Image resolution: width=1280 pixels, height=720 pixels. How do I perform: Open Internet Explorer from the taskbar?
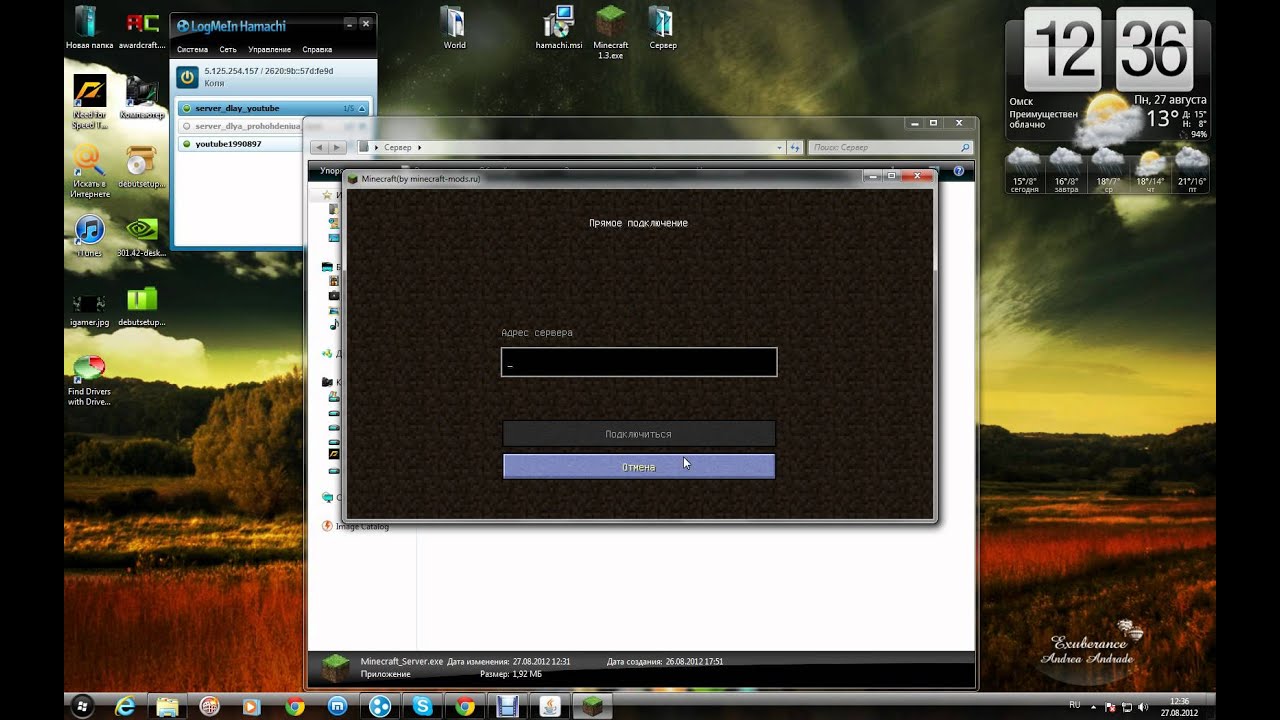(x=125, y=706)
